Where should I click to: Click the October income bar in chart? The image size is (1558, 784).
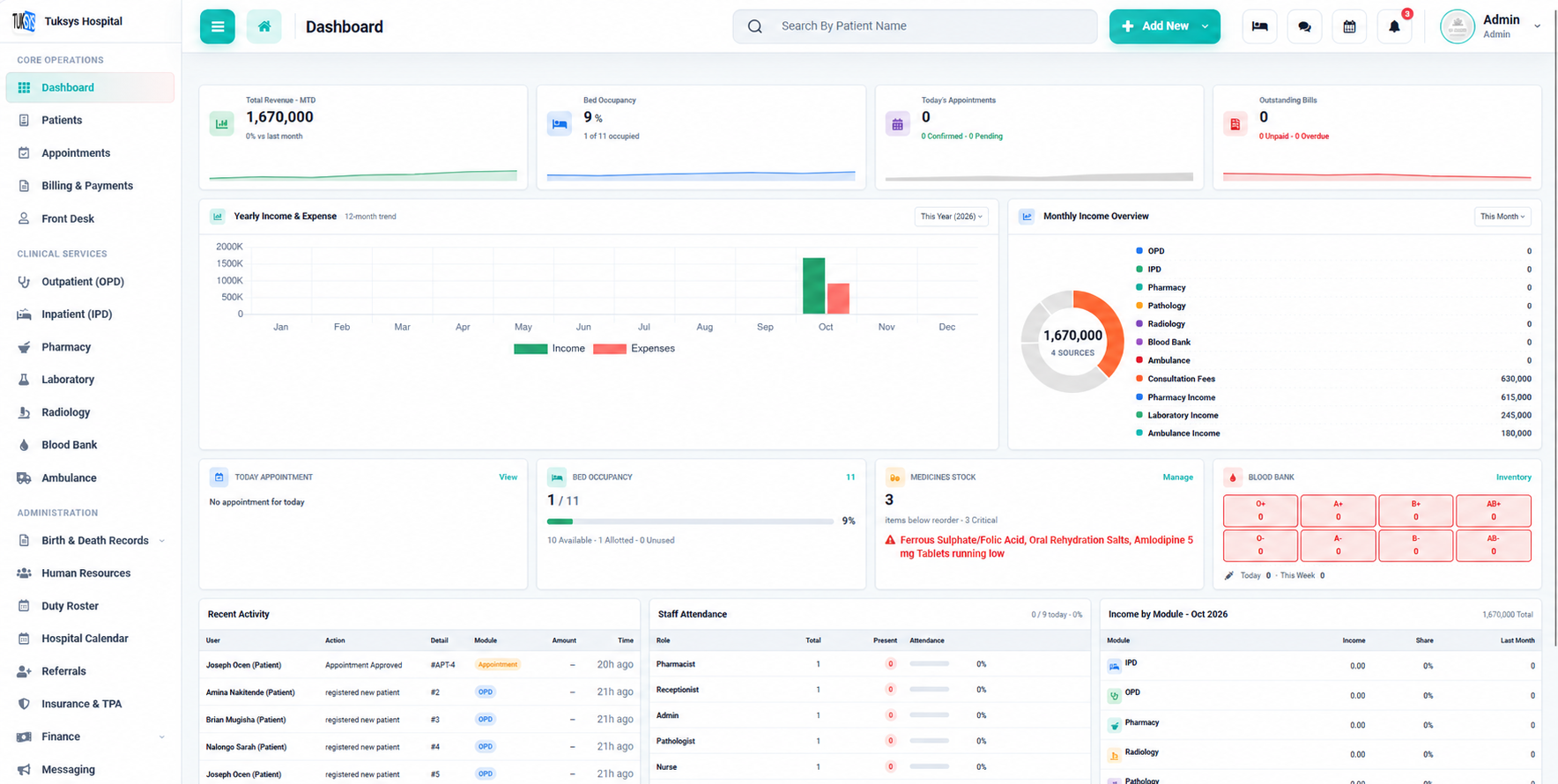(x=813, y=285)
